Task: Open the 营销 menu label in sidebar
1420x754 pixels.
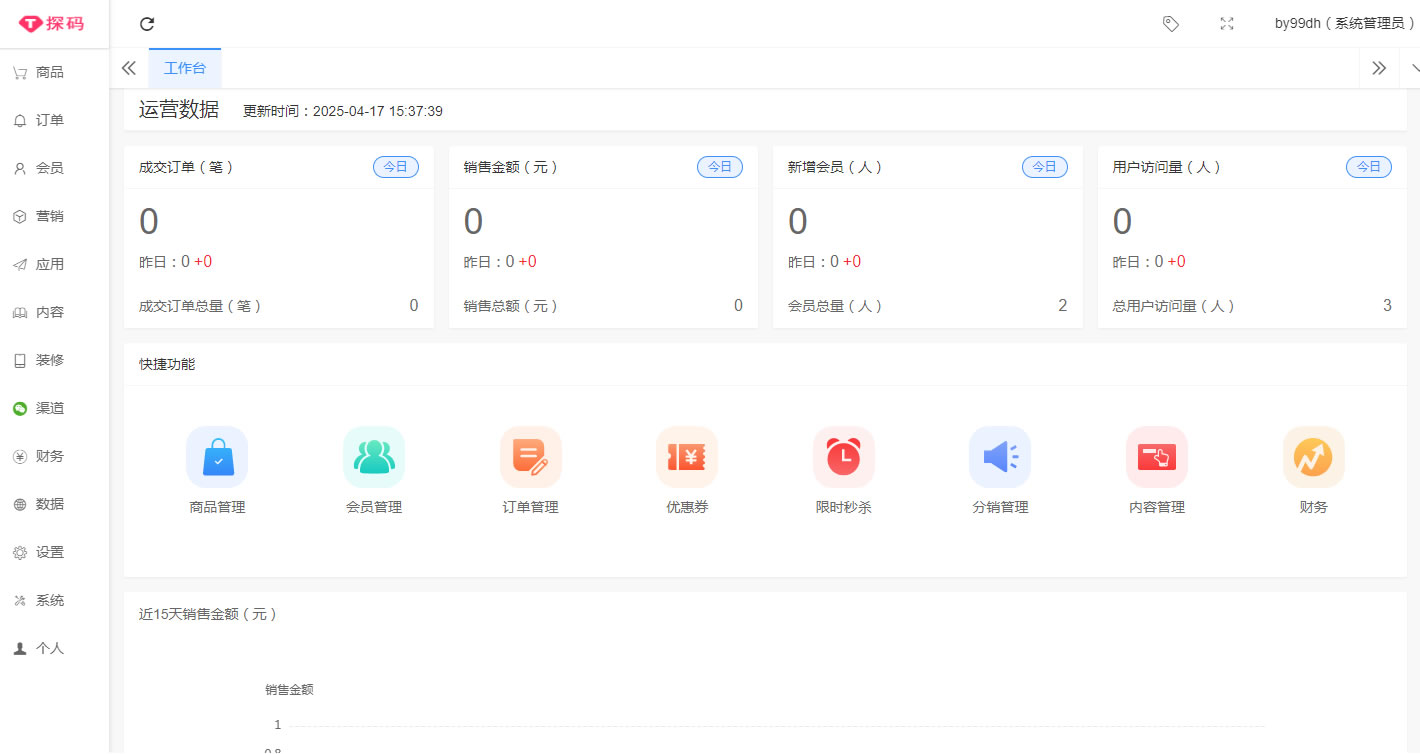Action: 50,217
